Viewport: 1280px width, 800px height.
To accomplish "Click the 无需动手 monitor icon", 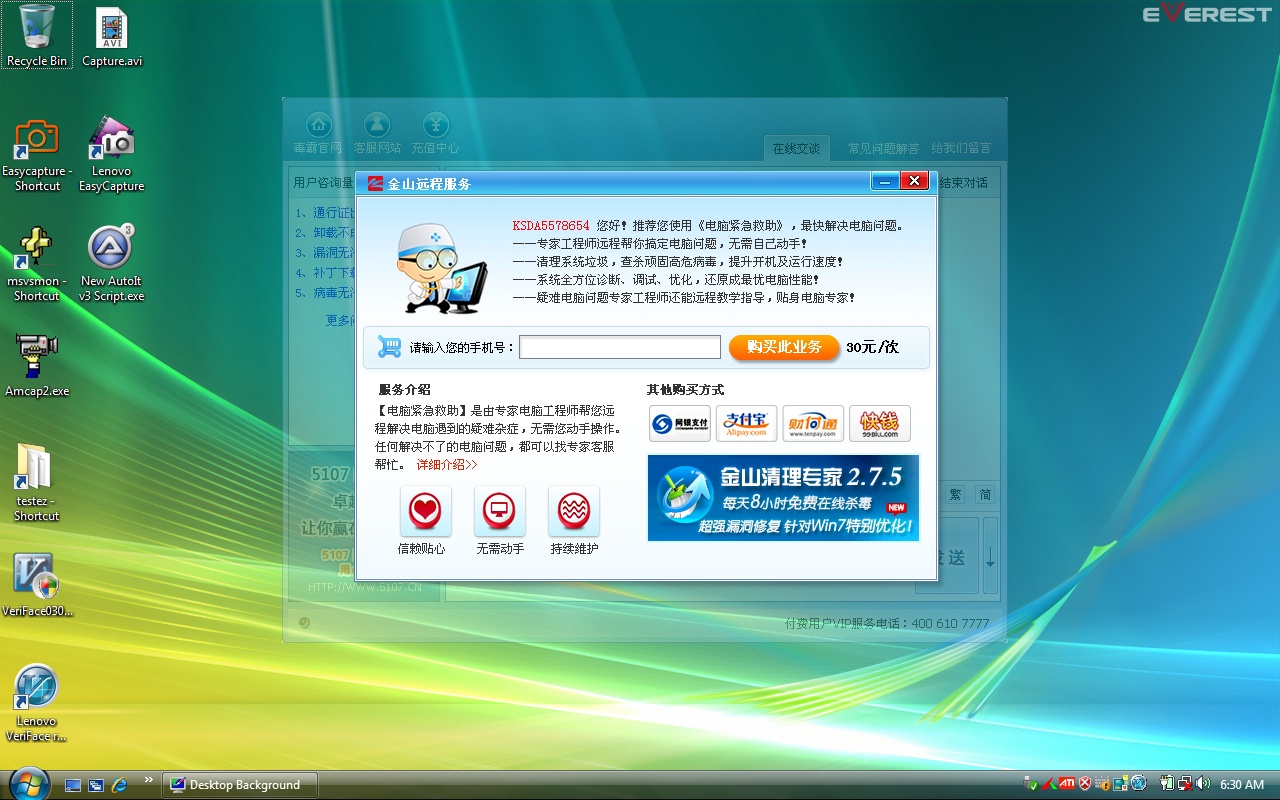I will (x=500, y=511).
